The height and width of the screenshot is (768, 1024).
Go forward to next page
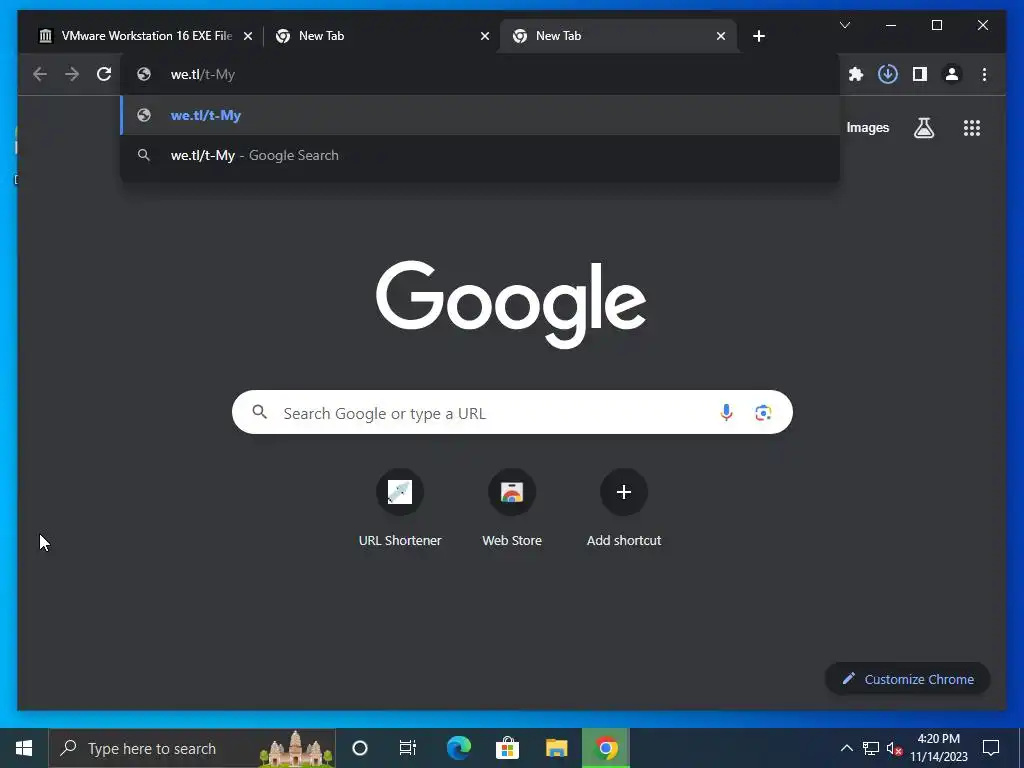point(72,74)
